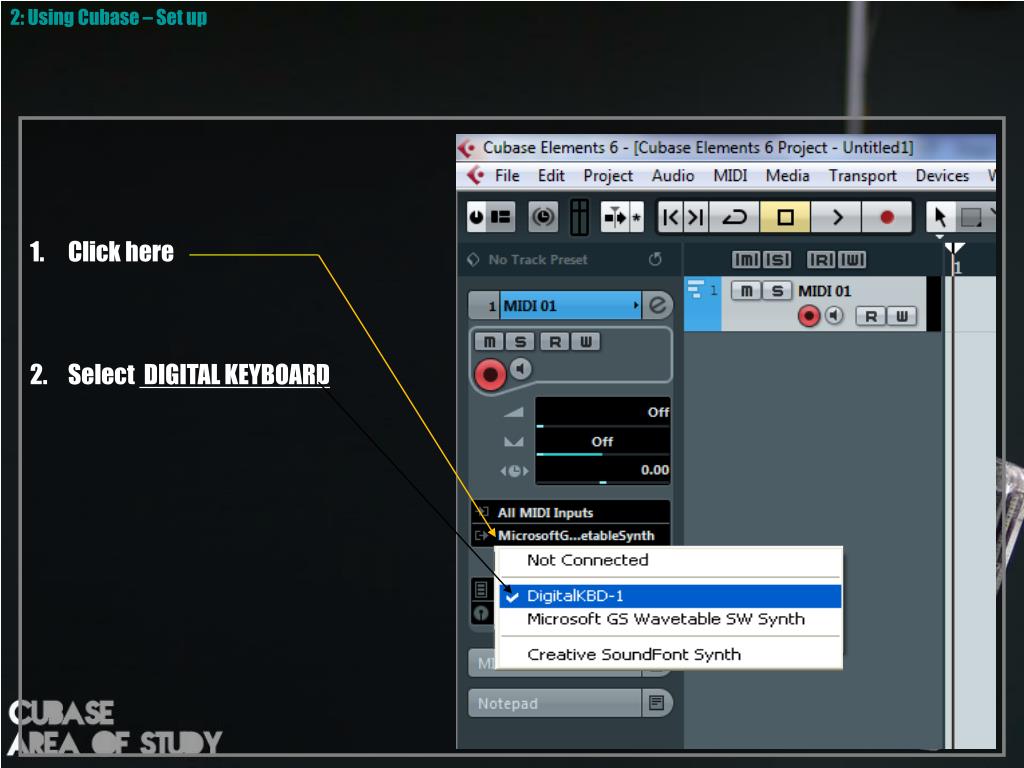Enable Read on the MIDI 01 track row
1024x768 pixels.
[x=871, y=316]
